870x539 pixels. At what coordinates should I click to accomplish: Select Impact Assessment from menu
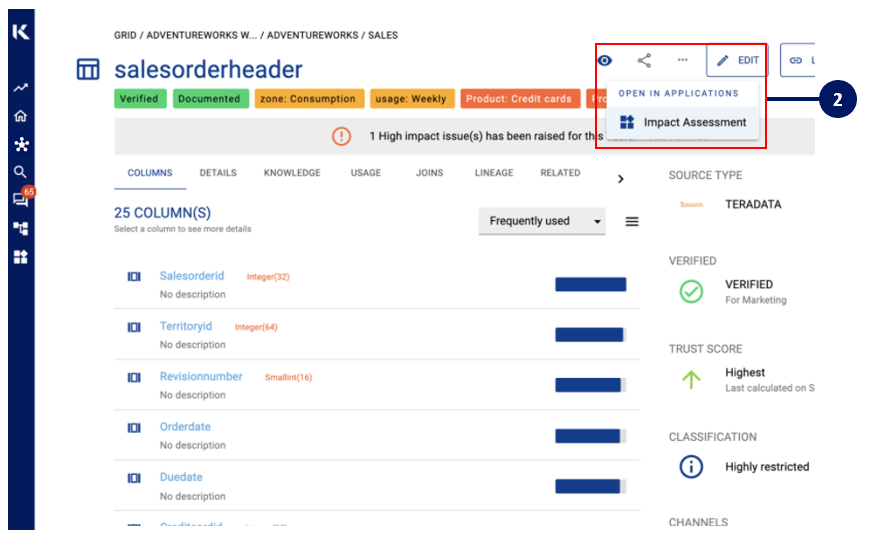tap(683, 122)
